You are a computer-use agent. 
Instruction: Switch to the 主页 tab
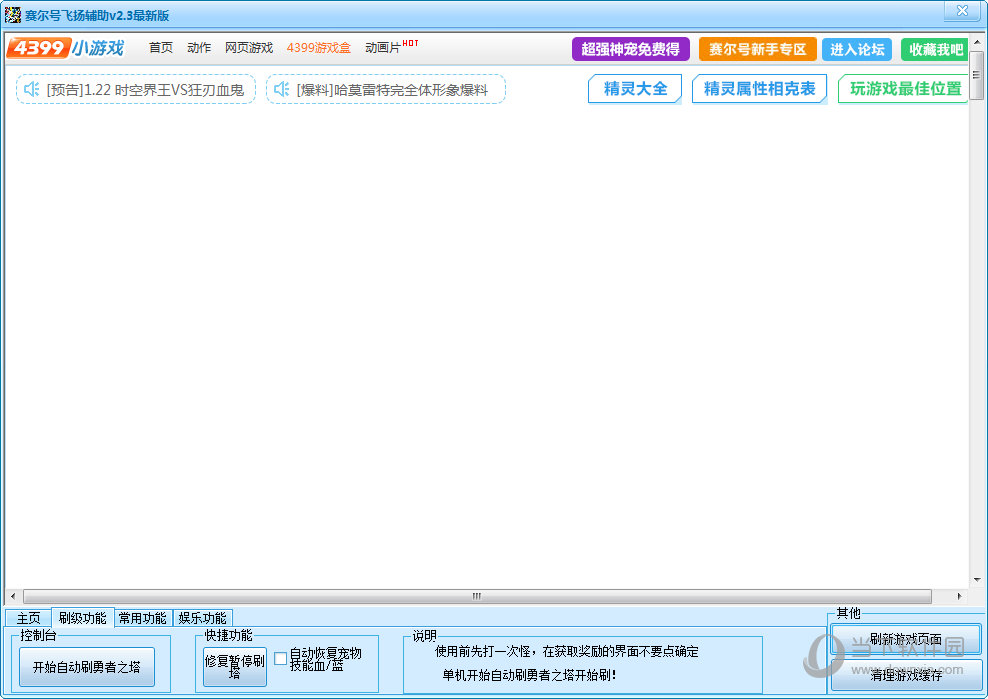(x=28, y=618)
